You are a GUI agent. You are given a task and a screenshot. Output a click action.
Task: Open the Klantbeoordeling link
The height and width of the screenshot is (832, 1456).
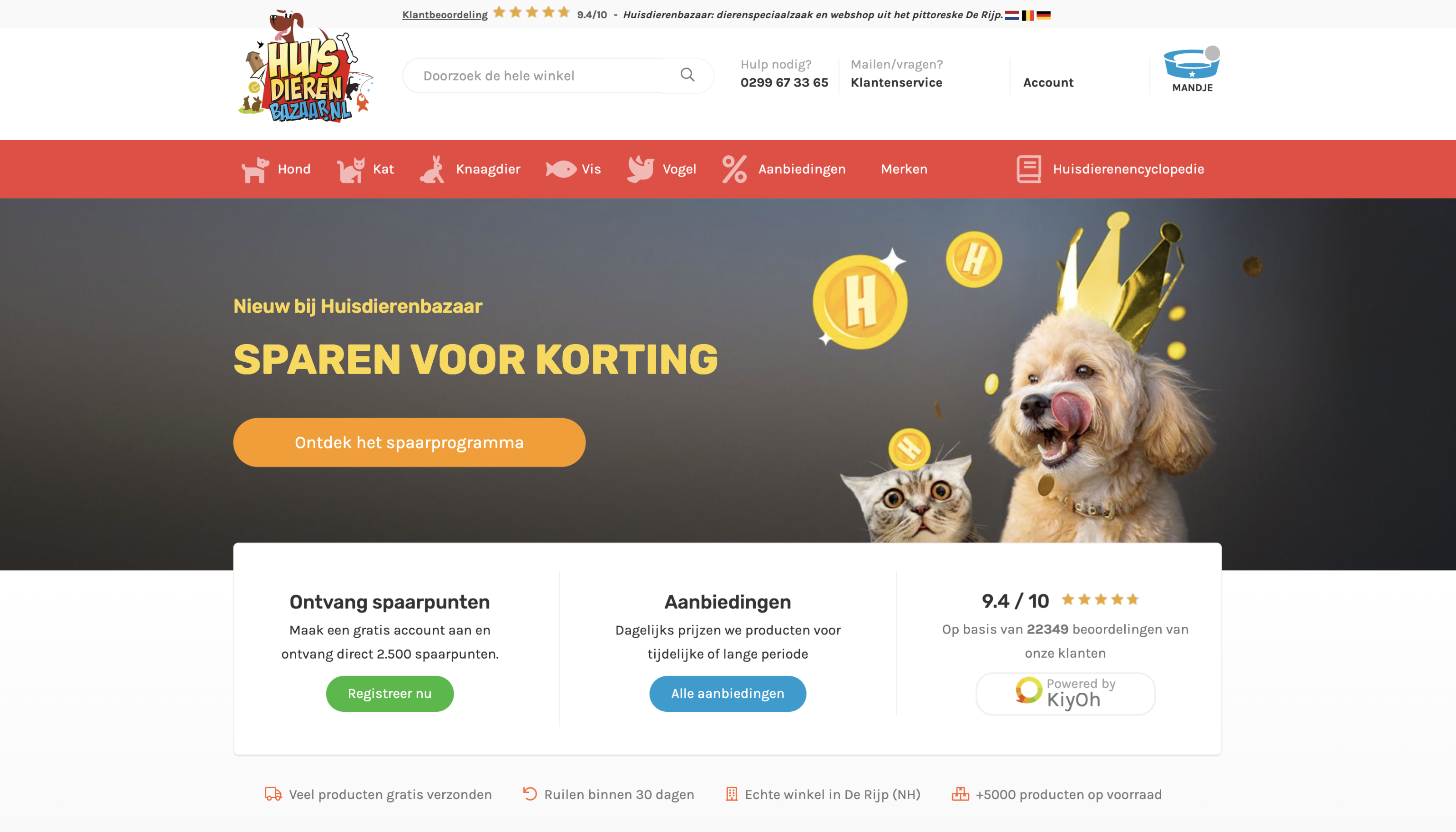[445, 15]
